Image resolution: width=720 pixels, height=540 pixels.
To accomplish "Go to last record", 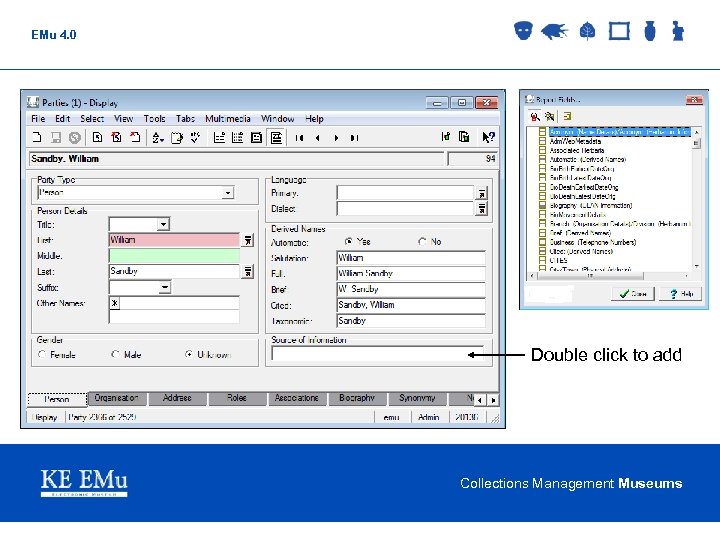I will coord(354,137).
